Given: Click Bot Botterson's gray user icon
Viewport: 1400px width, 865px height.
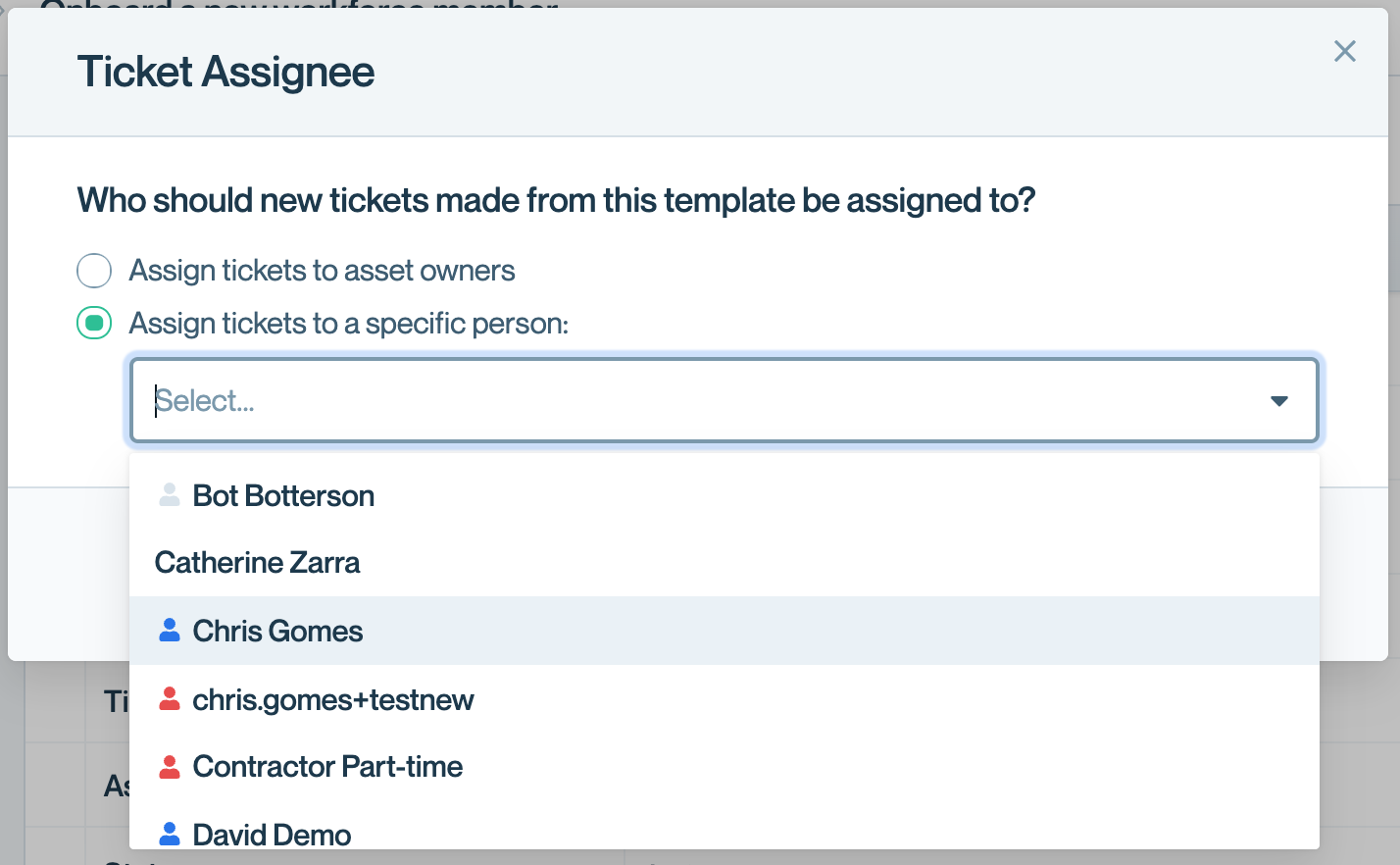Looking at the screenshot, I should pyautogui.click(x=170, y=495).
